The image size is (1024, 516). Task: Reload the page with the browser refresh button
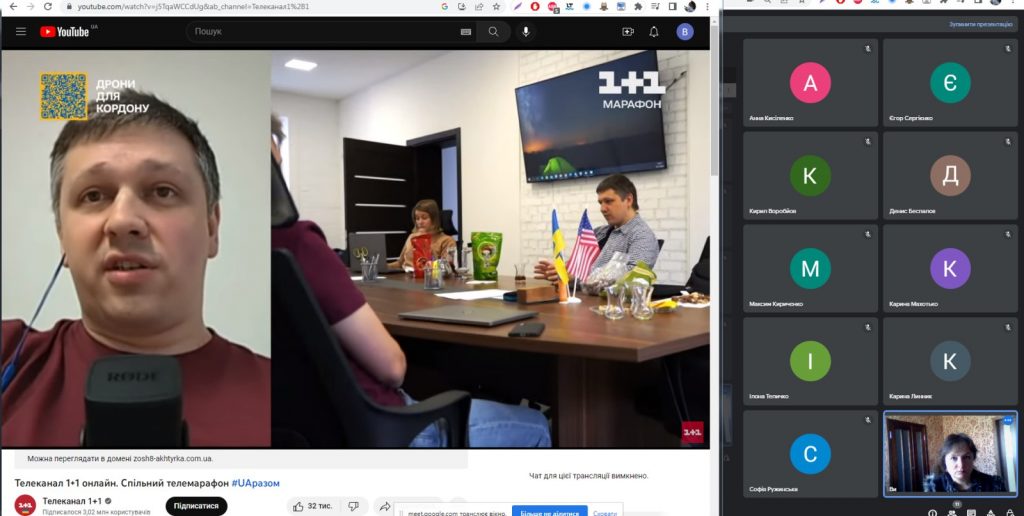point(47,6)
